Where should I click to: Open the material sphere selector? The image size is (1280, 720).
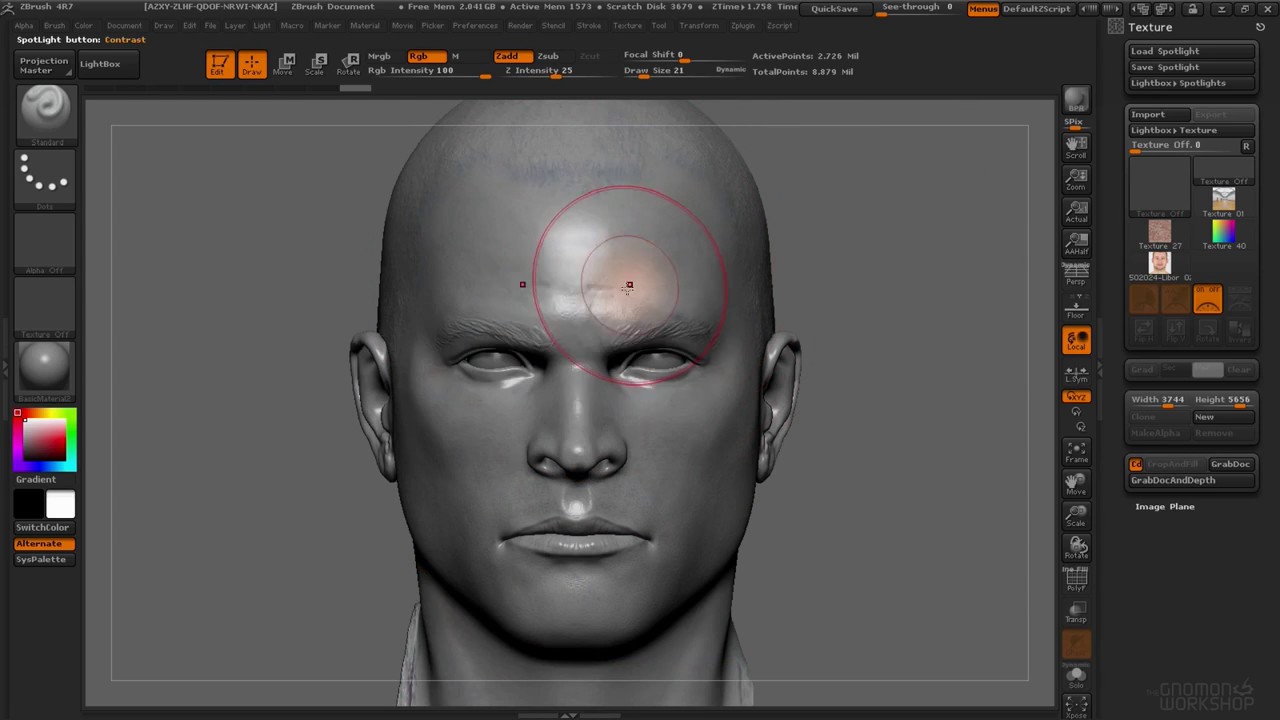(45, 372)
